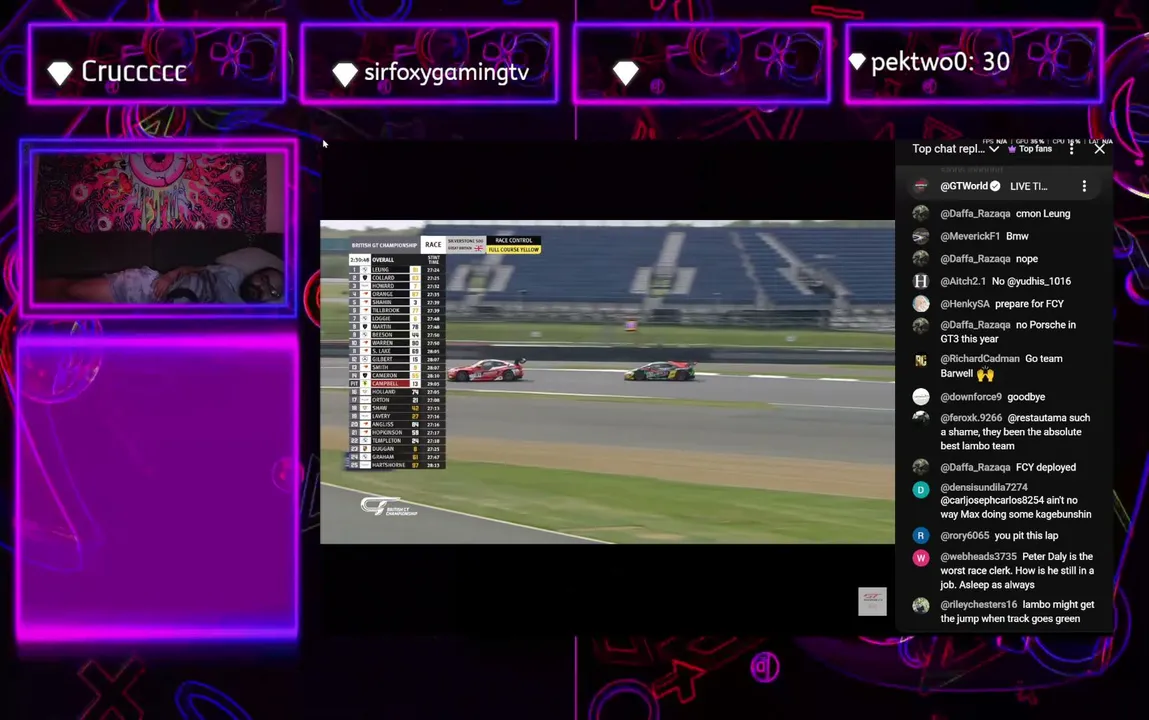Viewport: 1149px width, 720px height.
Task: Select the @rileychesters16 username
Action: tap(978, 604)
